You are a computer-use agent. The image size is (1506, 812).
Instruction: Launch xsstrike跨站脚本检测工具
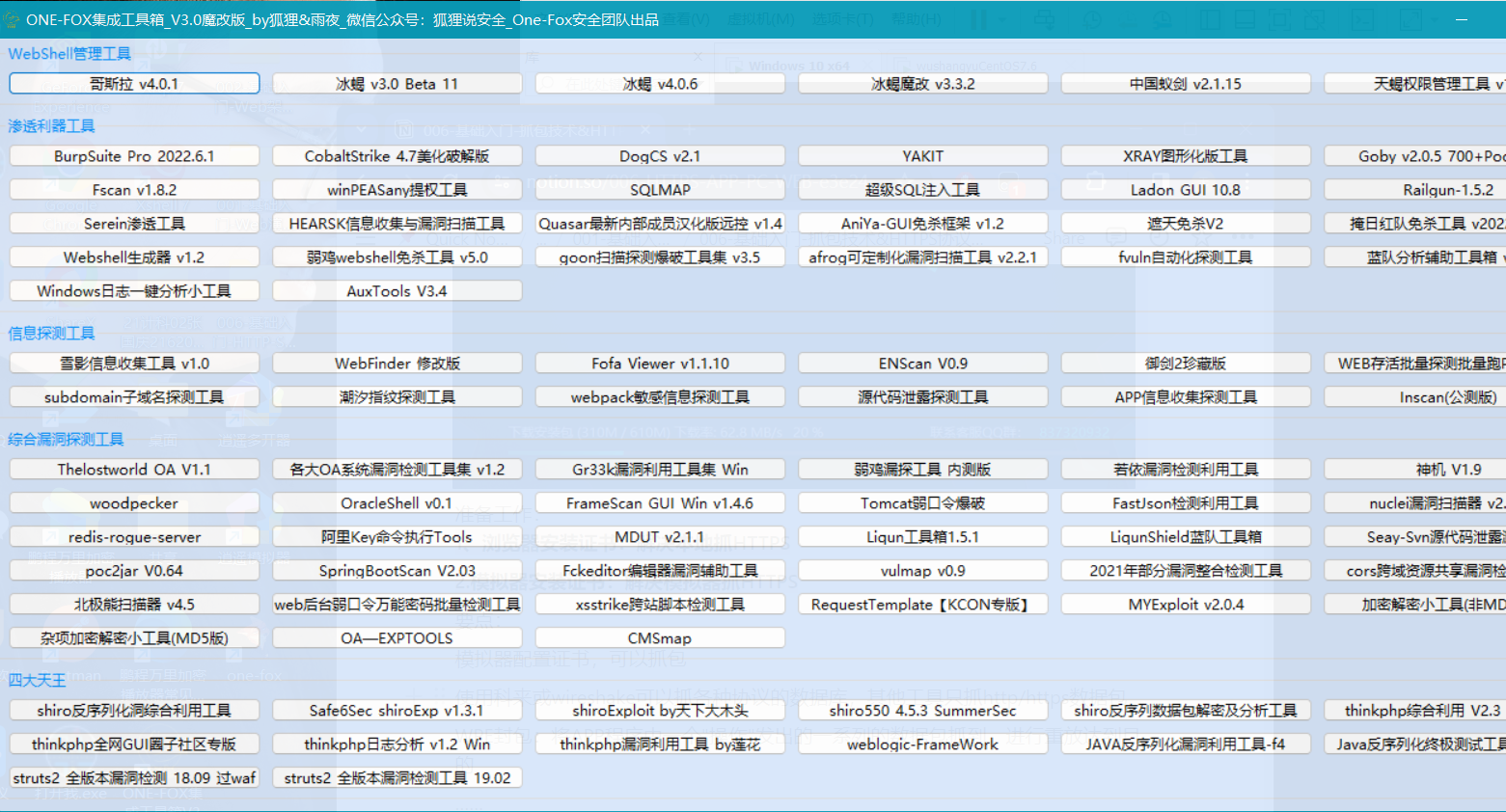[660, 605]
